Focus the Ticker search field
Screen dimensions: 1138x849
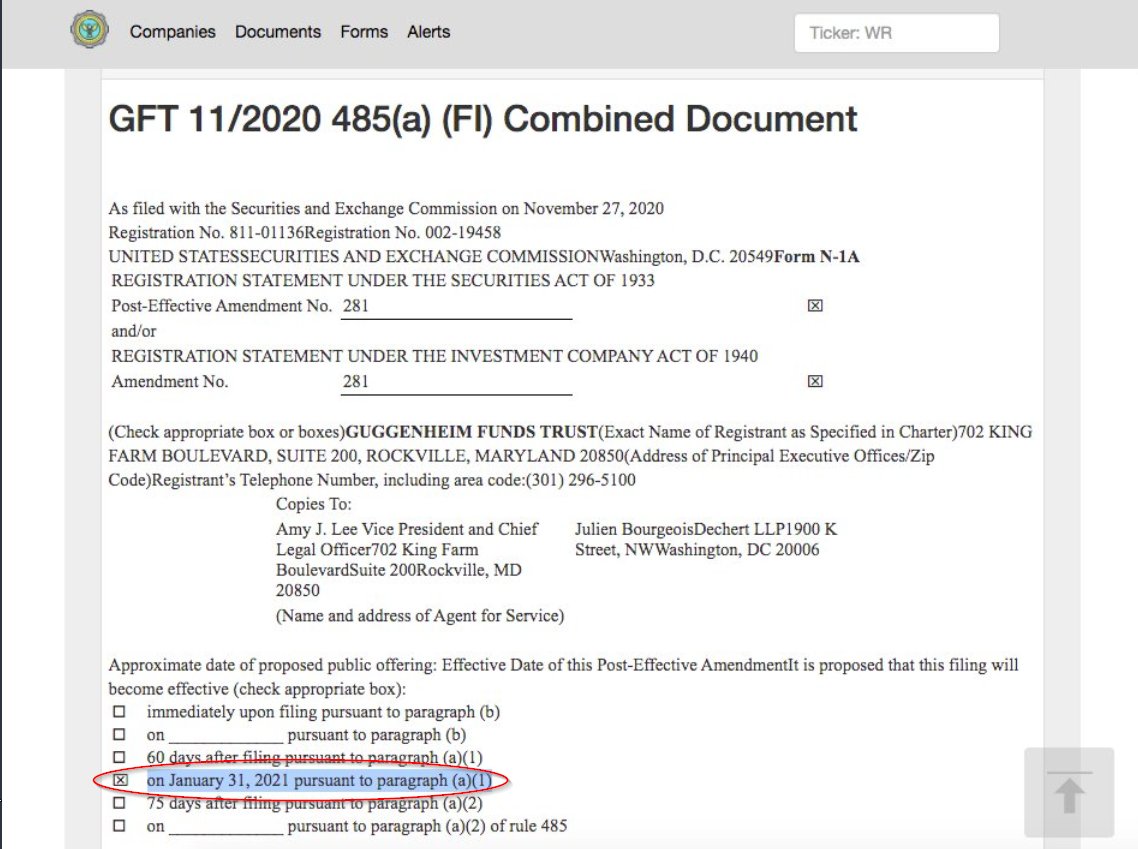pos(896,33)
